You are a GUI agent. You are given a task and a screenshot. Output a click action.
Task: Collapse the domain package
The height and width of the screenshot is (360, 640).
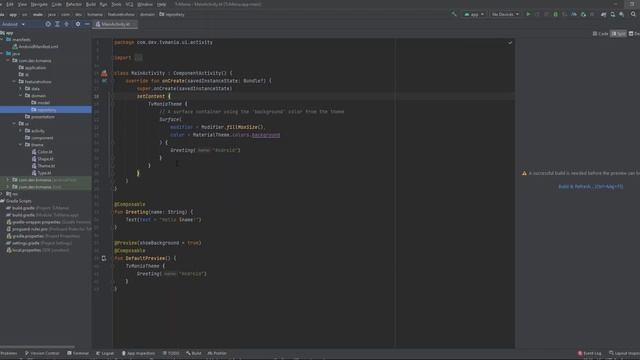pyautogui.click(x=21, y=96)
